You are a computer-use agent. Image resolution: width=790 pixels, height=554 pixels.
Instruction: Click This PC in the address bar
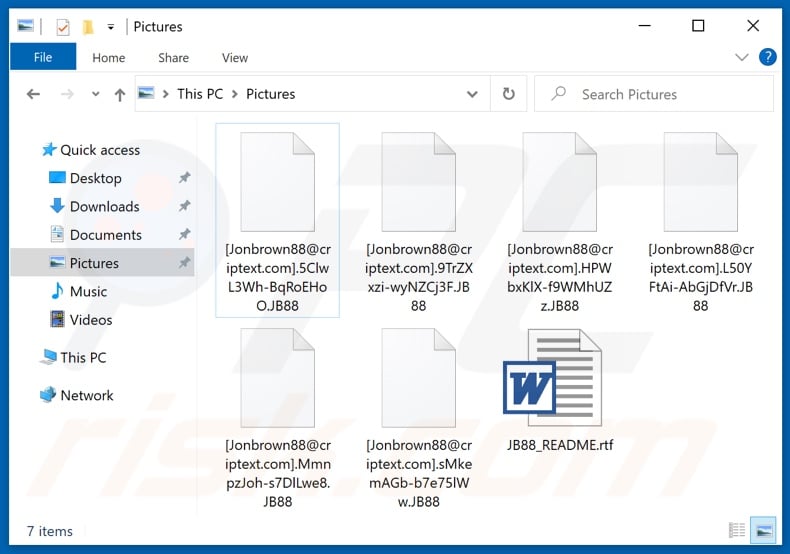click(200, 94)
